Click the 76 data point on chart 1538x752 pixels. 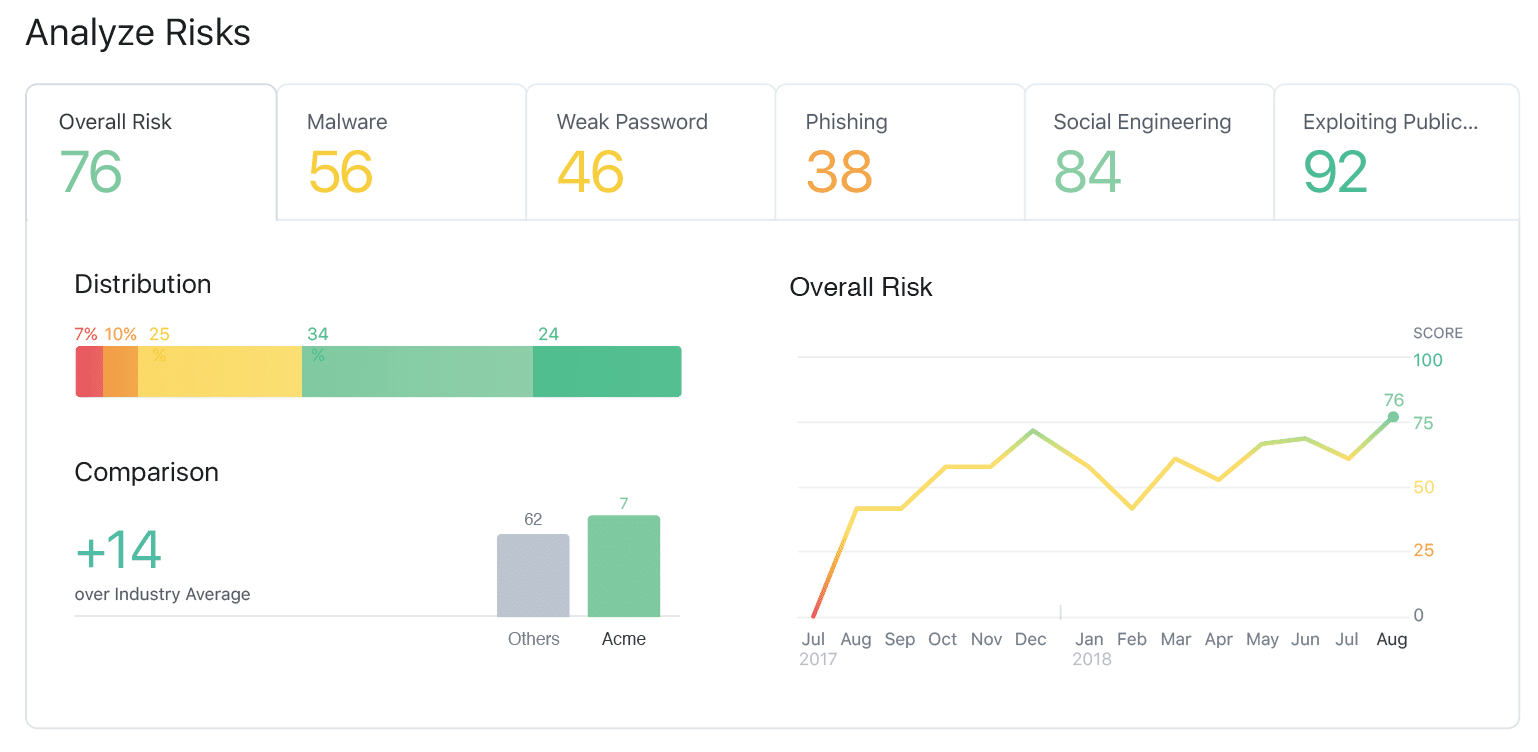coord(1393,417)
